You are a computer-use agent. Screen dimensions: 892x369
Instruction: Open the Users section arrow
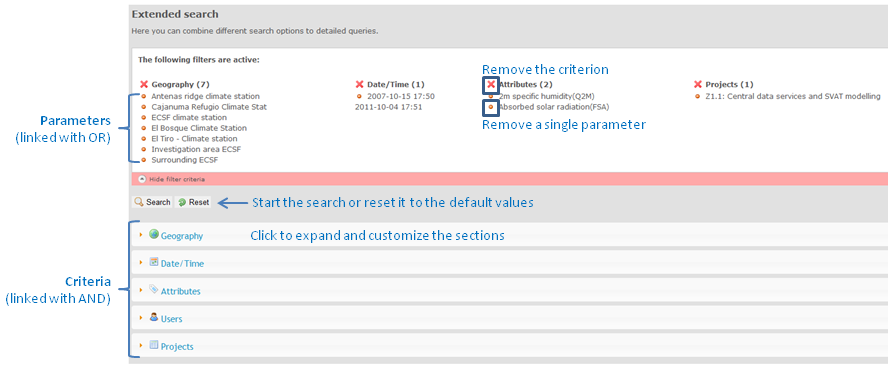pos(141,318)
